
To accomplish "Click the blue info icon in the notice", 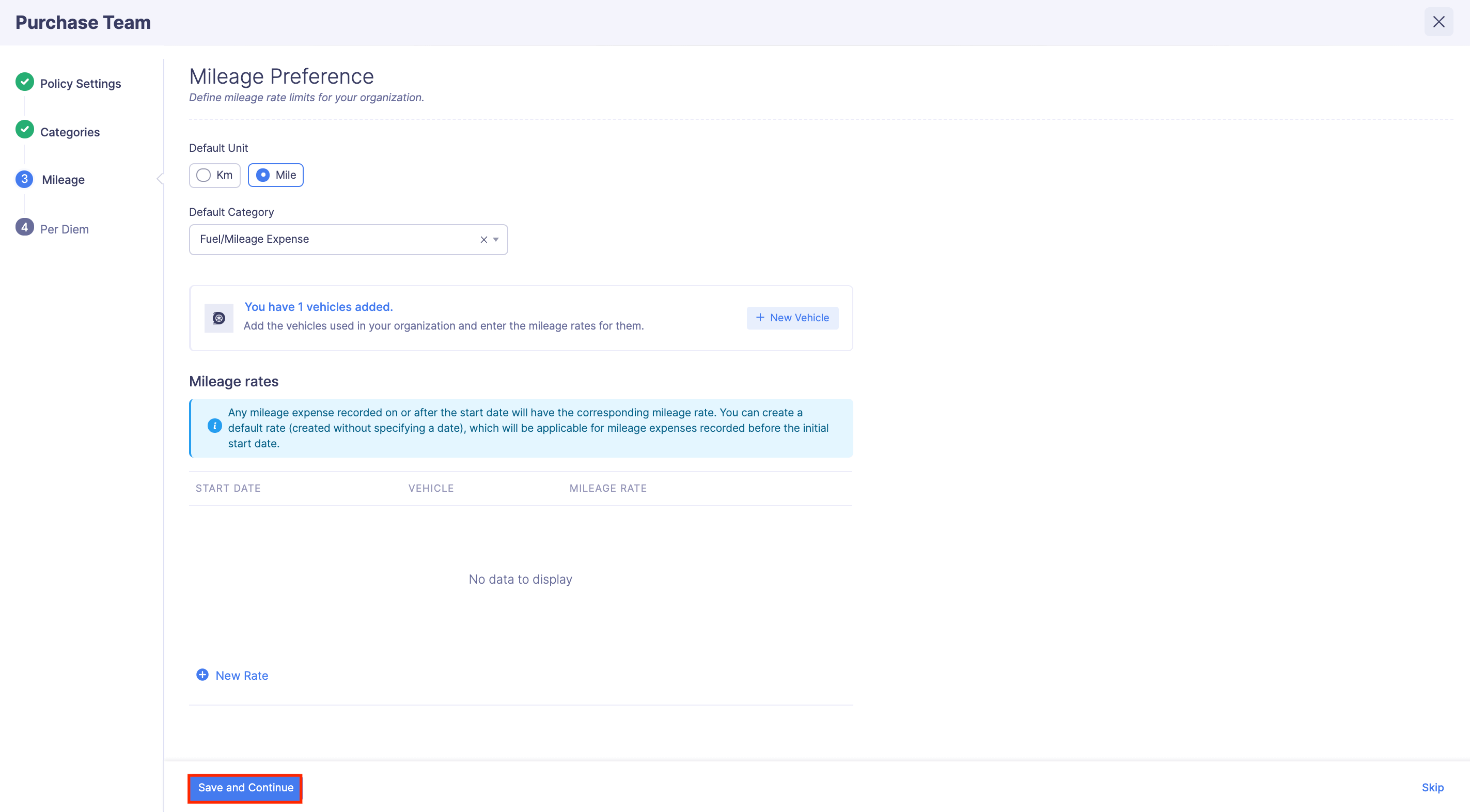I will 214,426.
